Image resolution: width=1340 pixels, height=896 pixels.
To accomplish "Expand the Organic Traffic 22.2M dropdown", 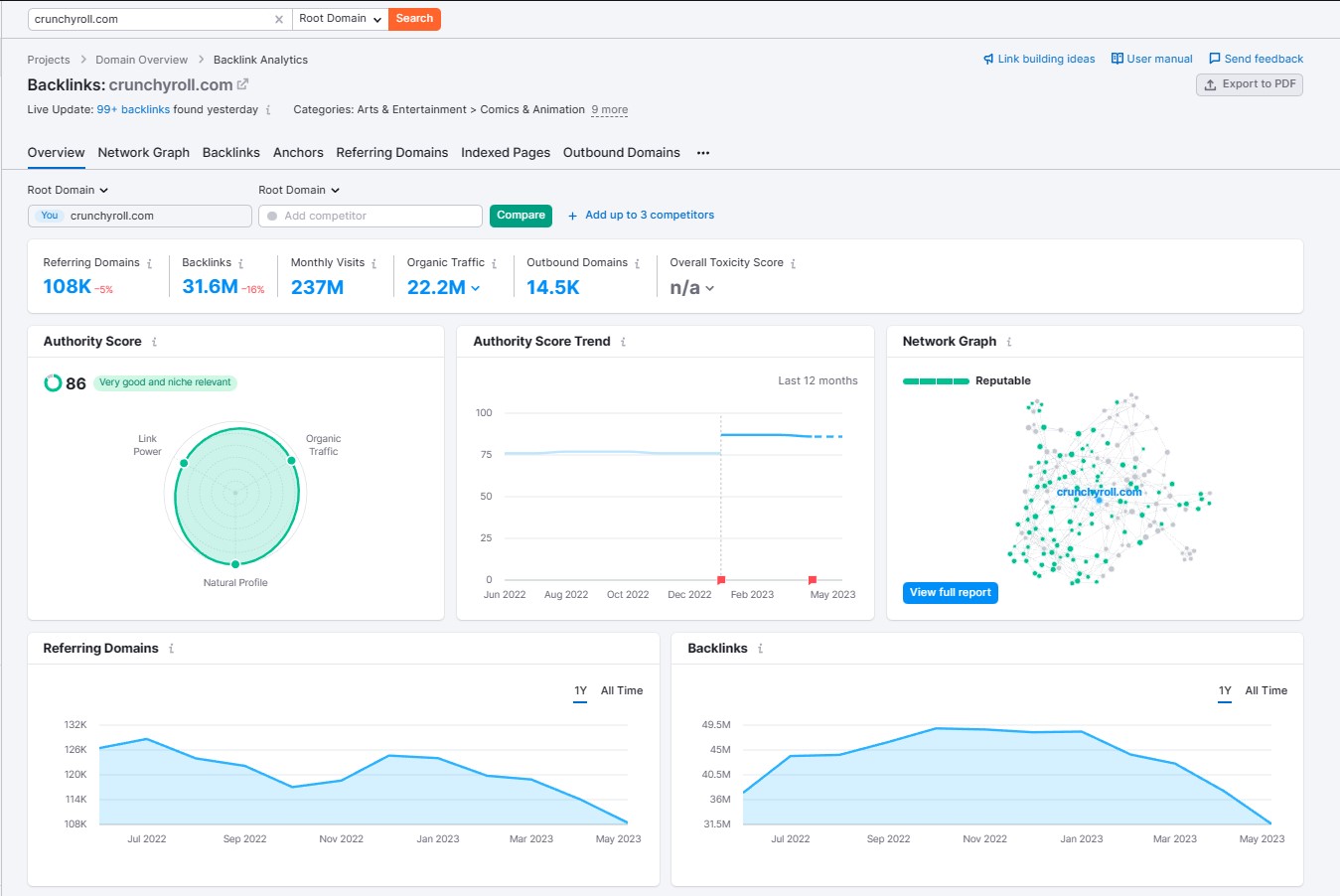I will (x=476, y=288).
